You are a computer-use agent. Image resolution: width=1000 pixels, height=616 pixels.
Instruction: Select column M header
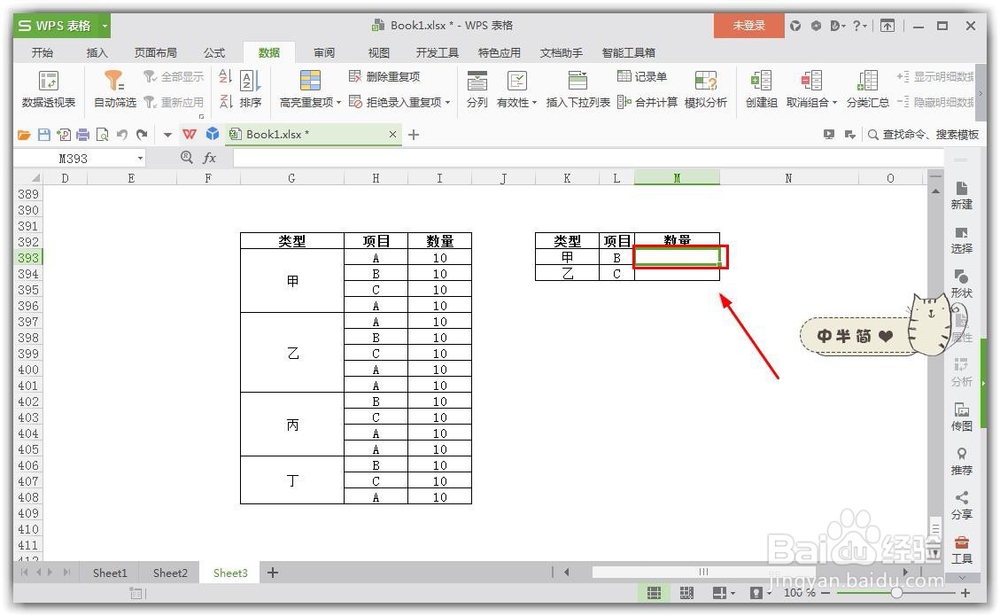677,178
